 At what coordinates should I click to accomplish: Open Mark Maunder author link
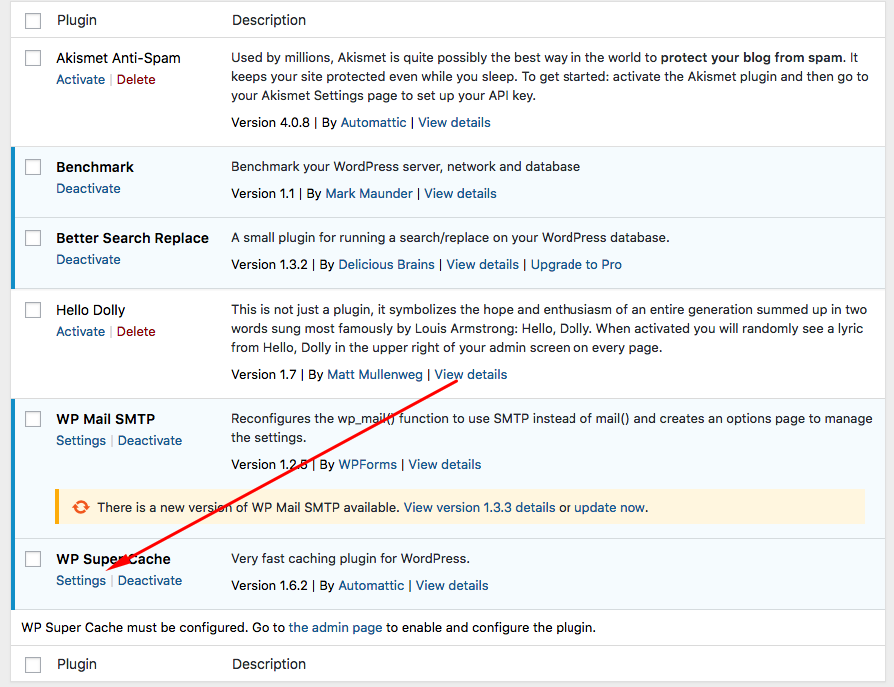[x=369, y=194]
